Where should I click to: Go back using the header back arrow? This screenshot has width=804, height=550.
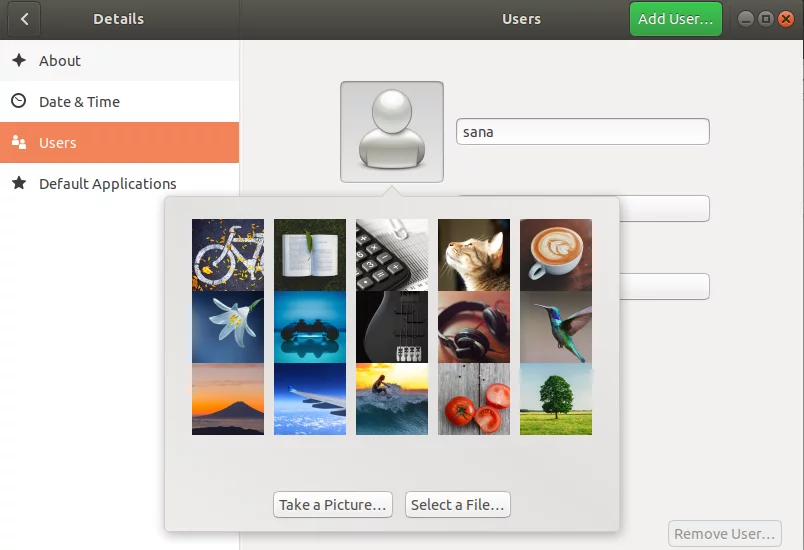click(x=24, y=19)
